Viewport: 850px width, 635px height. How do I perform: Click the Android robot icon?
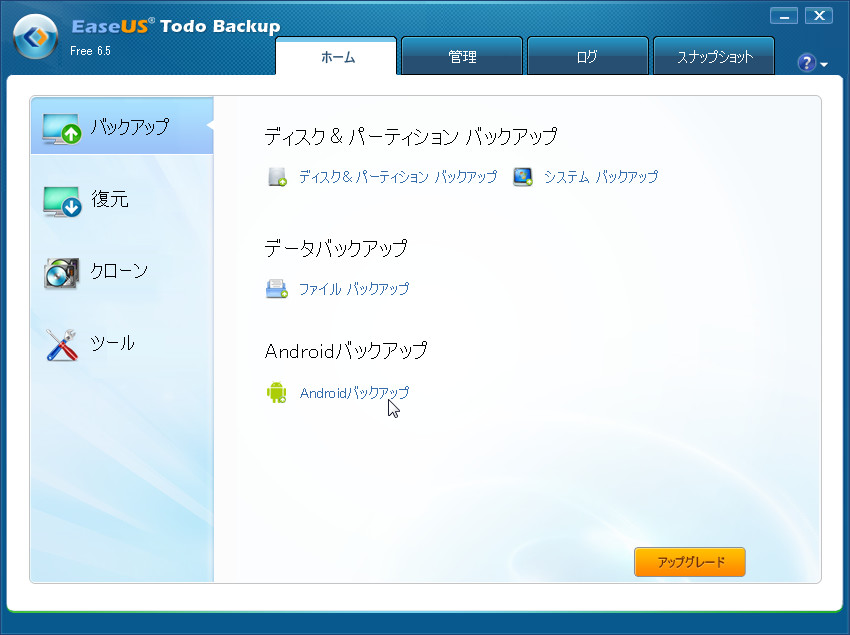[277, 393]
